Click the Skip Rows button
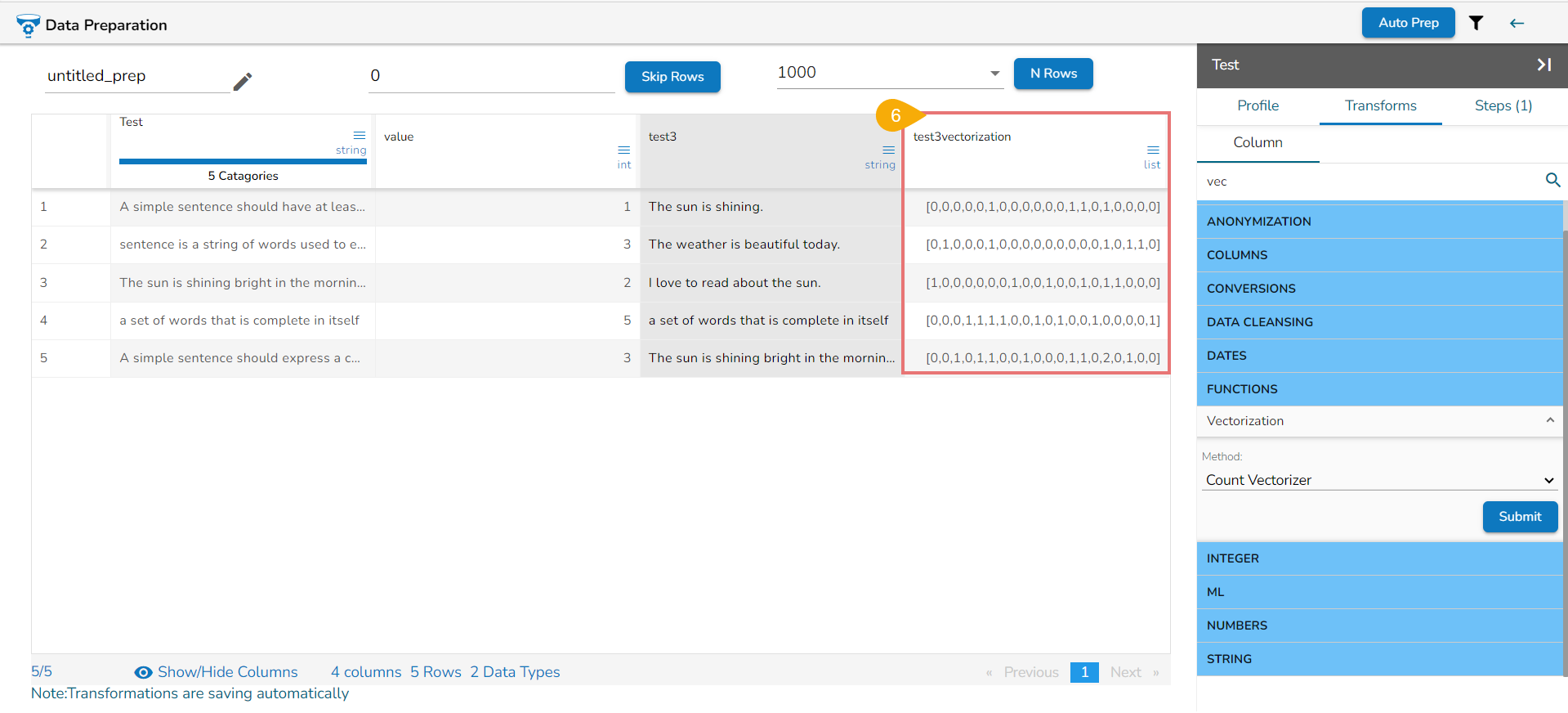The width and height of the screenshot is (1568, 713). [672, 77]
